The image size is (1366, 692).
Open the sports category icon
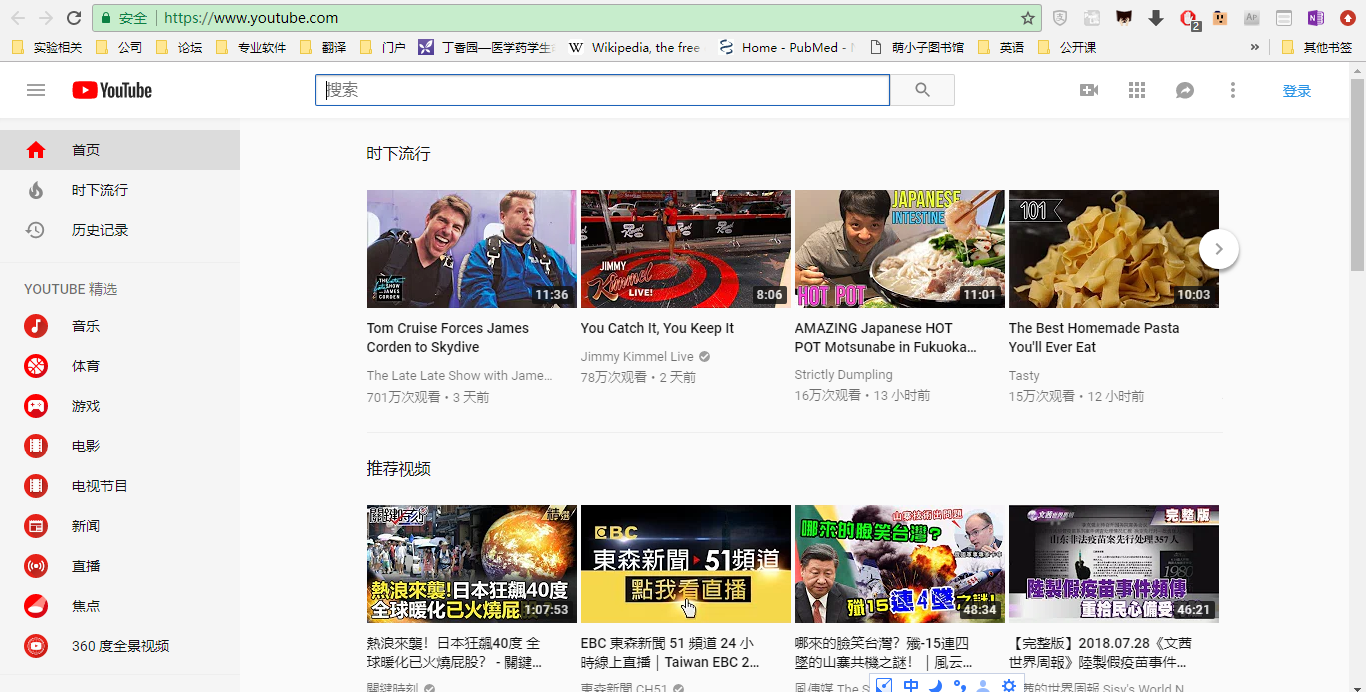pos(36,366)
